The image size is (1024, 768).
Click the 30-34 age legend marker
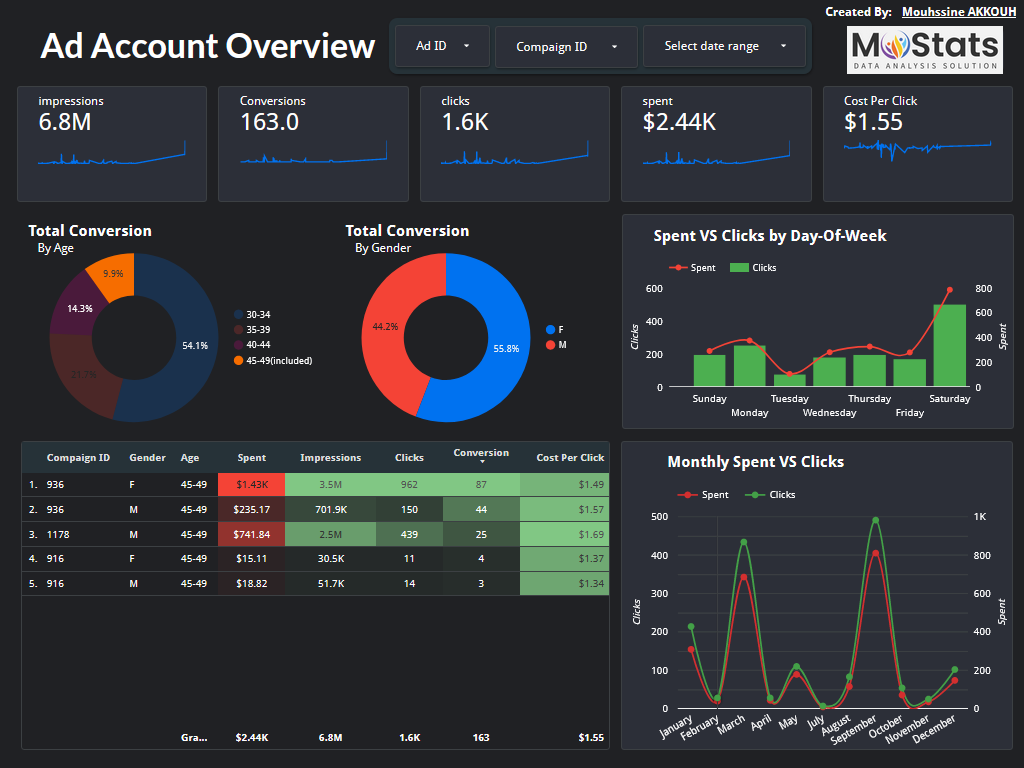(x=238, y=314)
